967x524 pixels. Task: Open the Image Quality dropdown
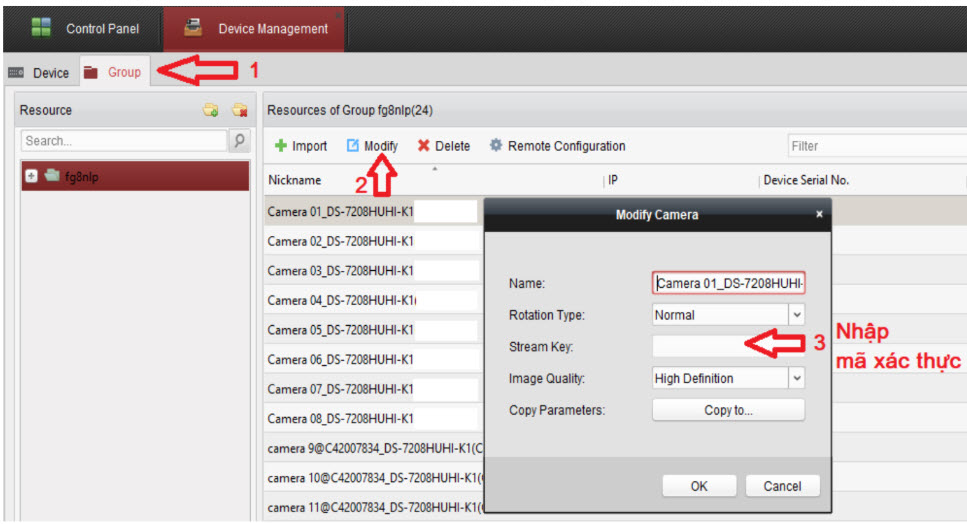pos(796,379)
